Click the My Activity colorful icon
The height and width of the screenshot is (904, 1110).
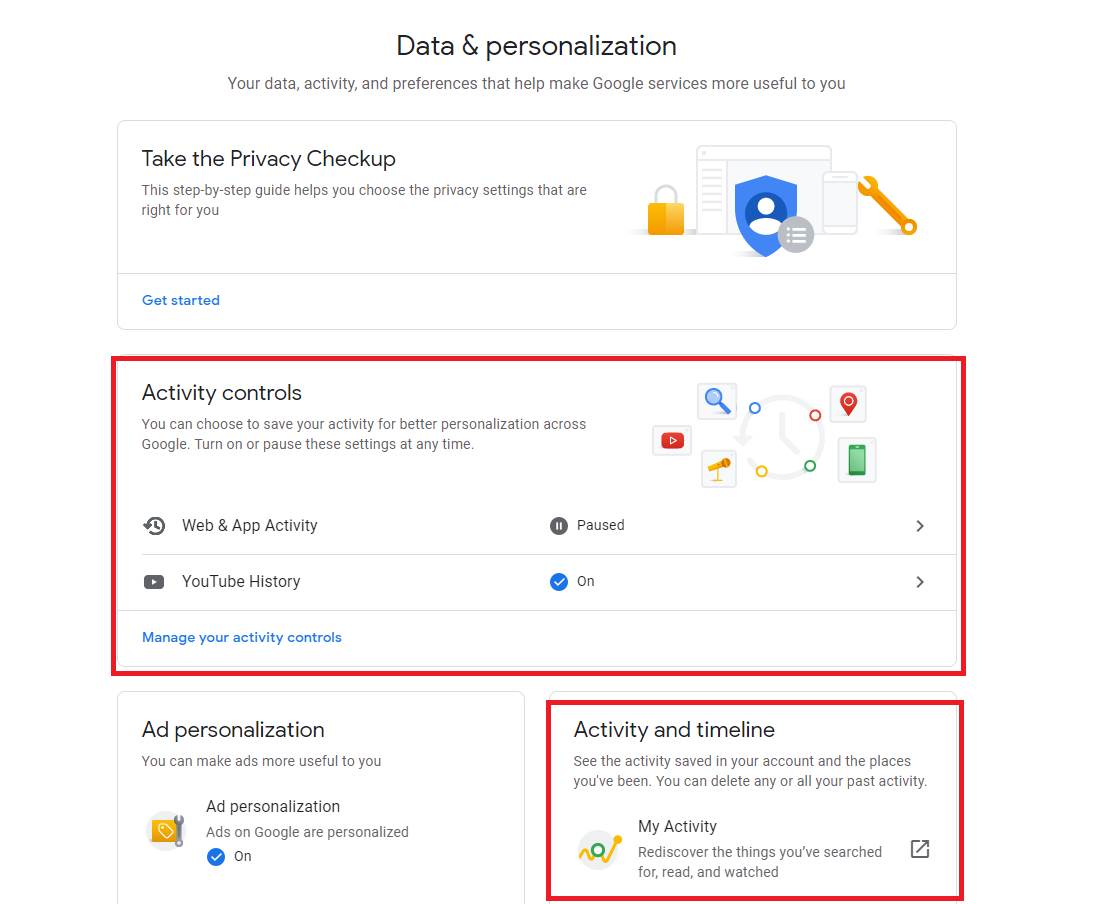tap(600, 849)
